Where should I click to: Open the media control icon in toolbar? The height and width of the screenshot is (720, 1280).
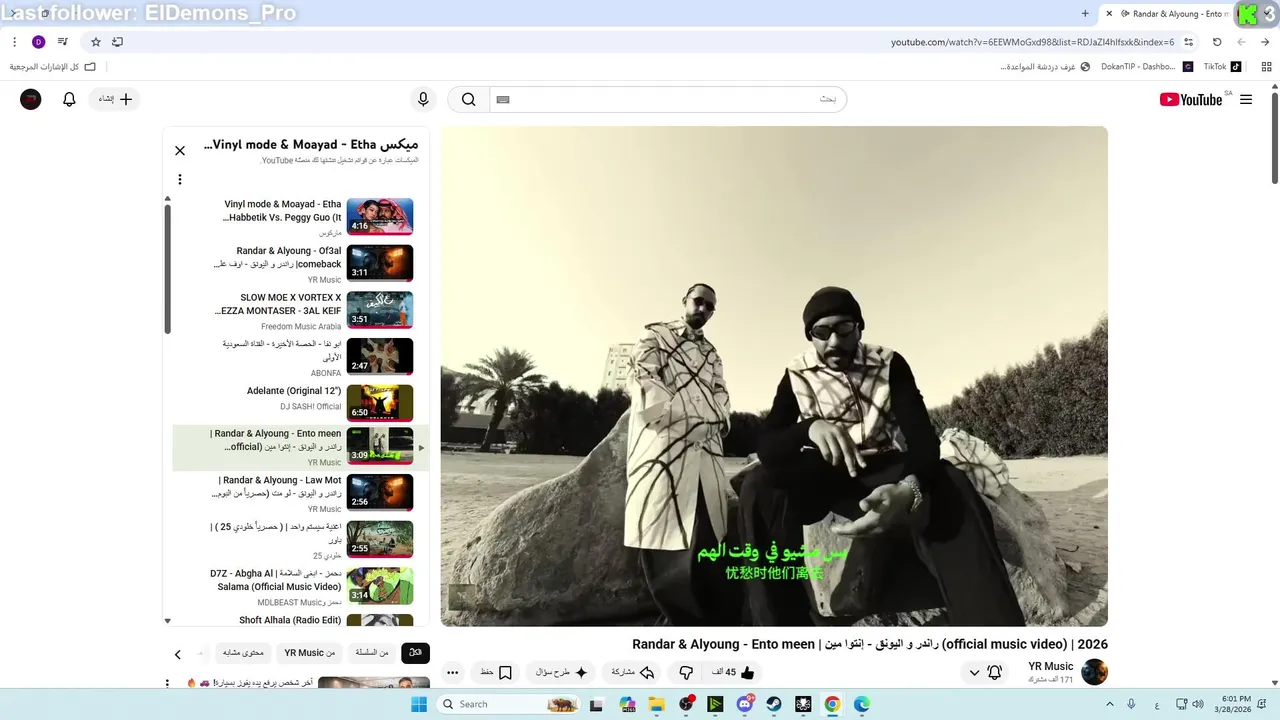(63, 42)
